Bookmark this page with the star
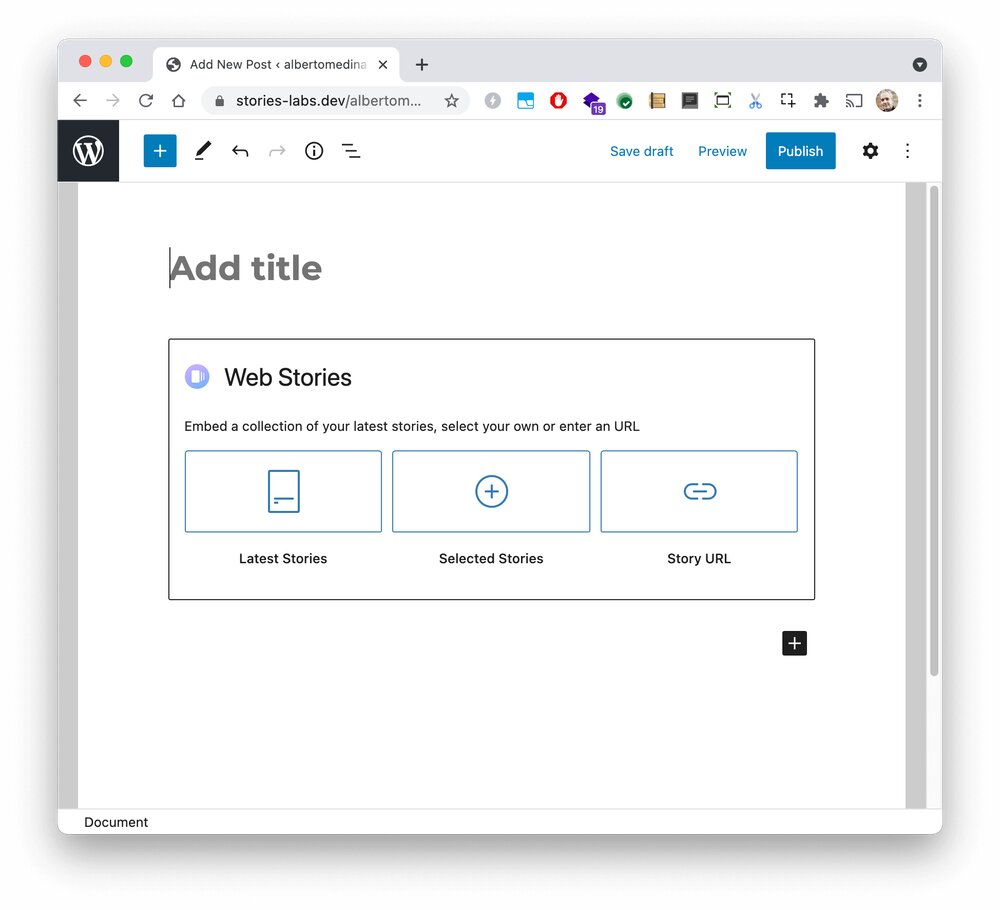 tap(452, 100)
